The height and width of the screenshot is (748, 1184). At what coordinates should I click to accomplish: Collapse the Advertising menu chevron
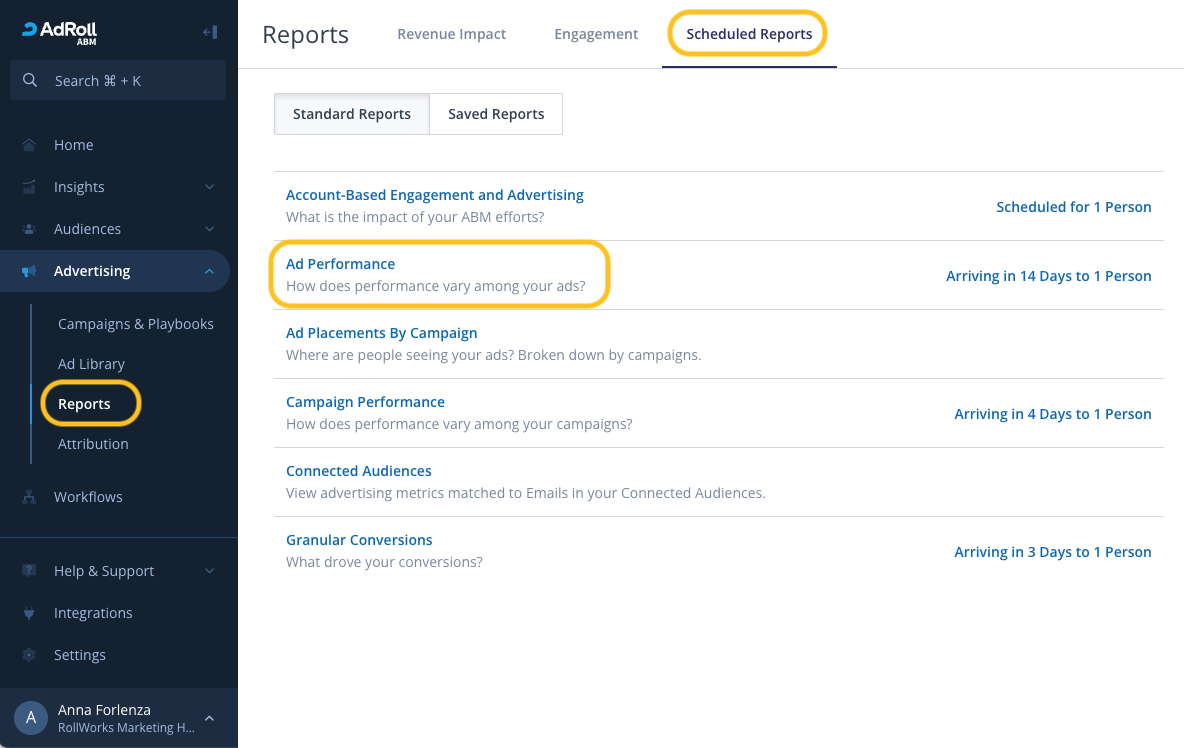(x=209, y=271)
